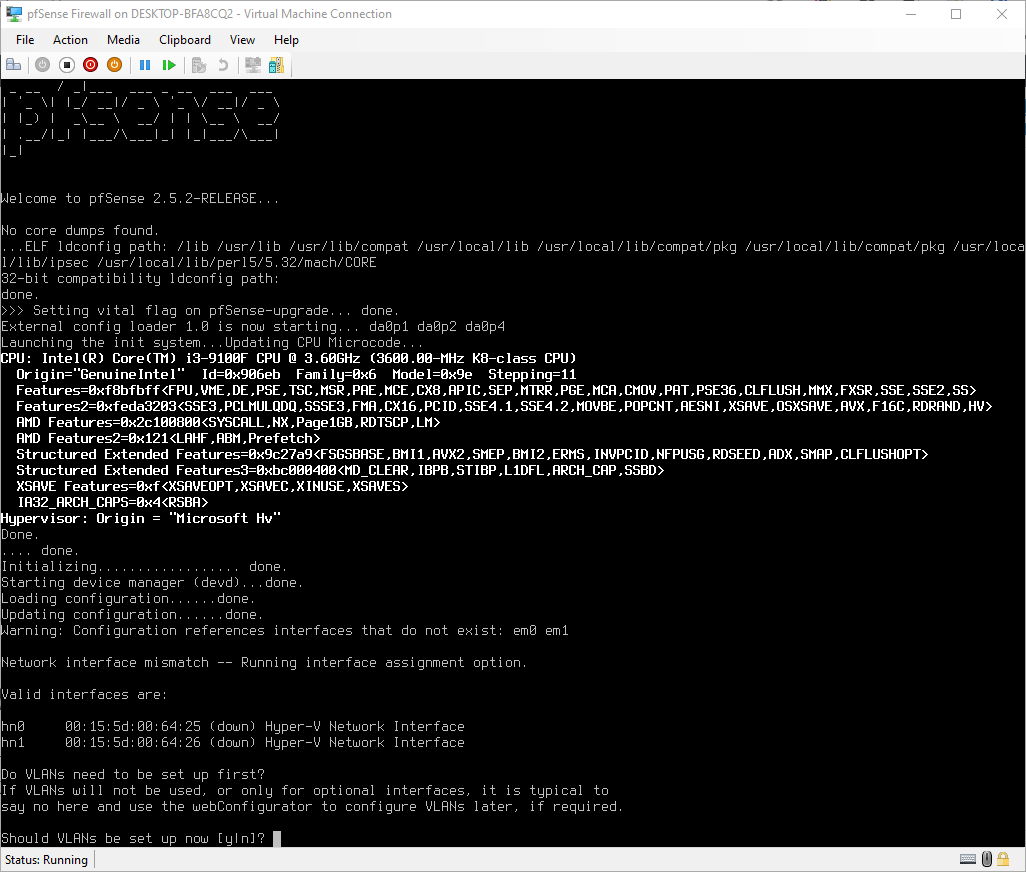Click the 'Network interface mismatch' message line
The width and height of the screenshot is (1026, 872).
pos(264,663)
